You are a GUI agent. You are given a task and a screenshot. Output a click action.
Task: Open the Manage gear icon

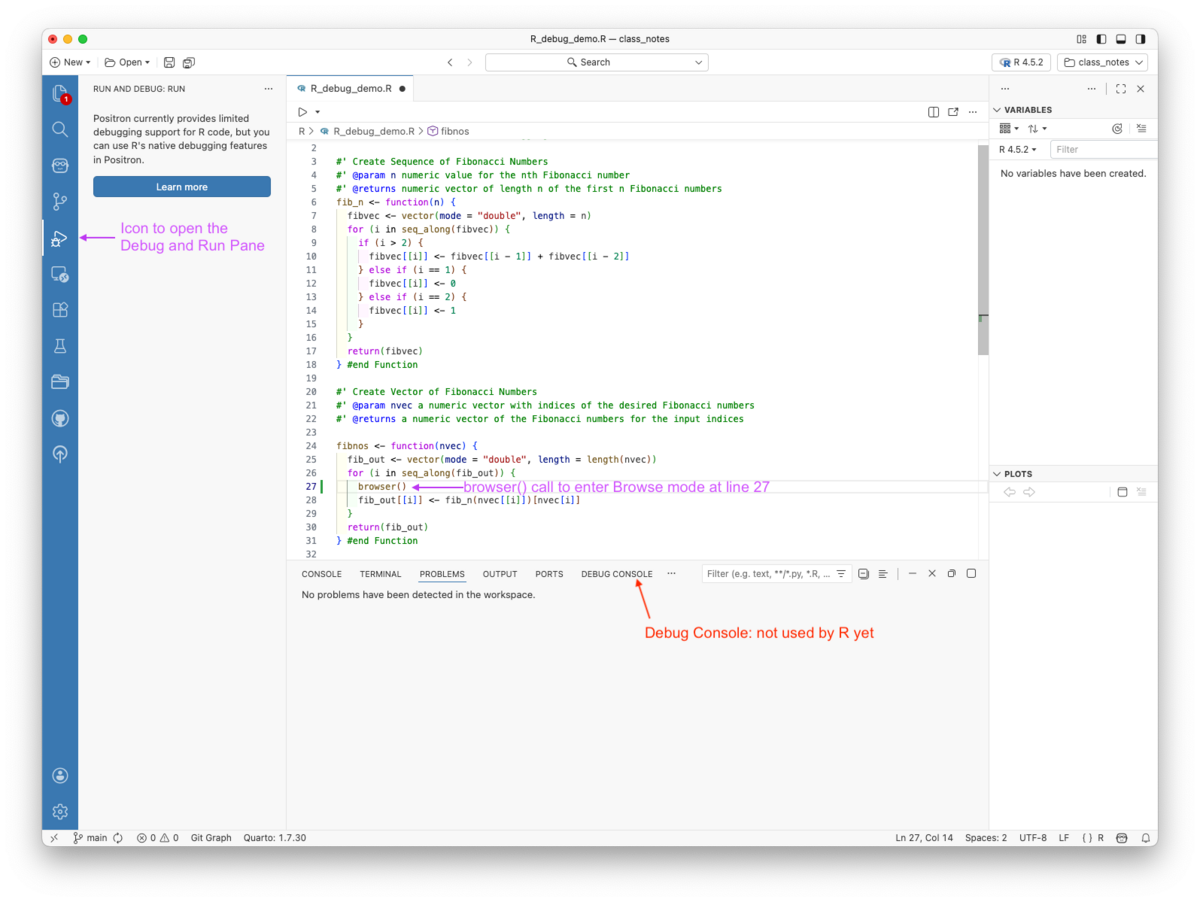[x=60, y=811]
